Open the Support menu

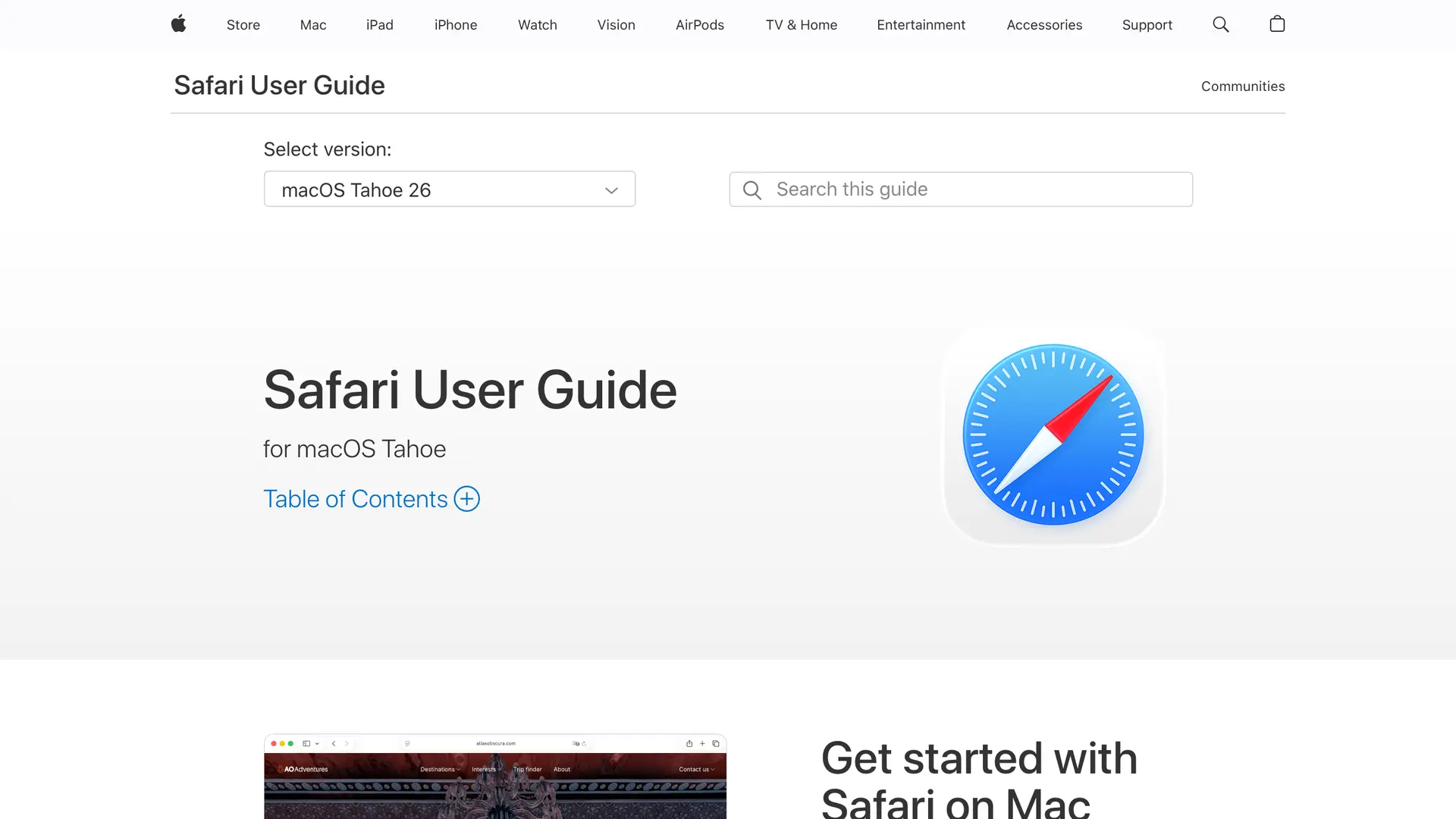tap(1147, 25)
